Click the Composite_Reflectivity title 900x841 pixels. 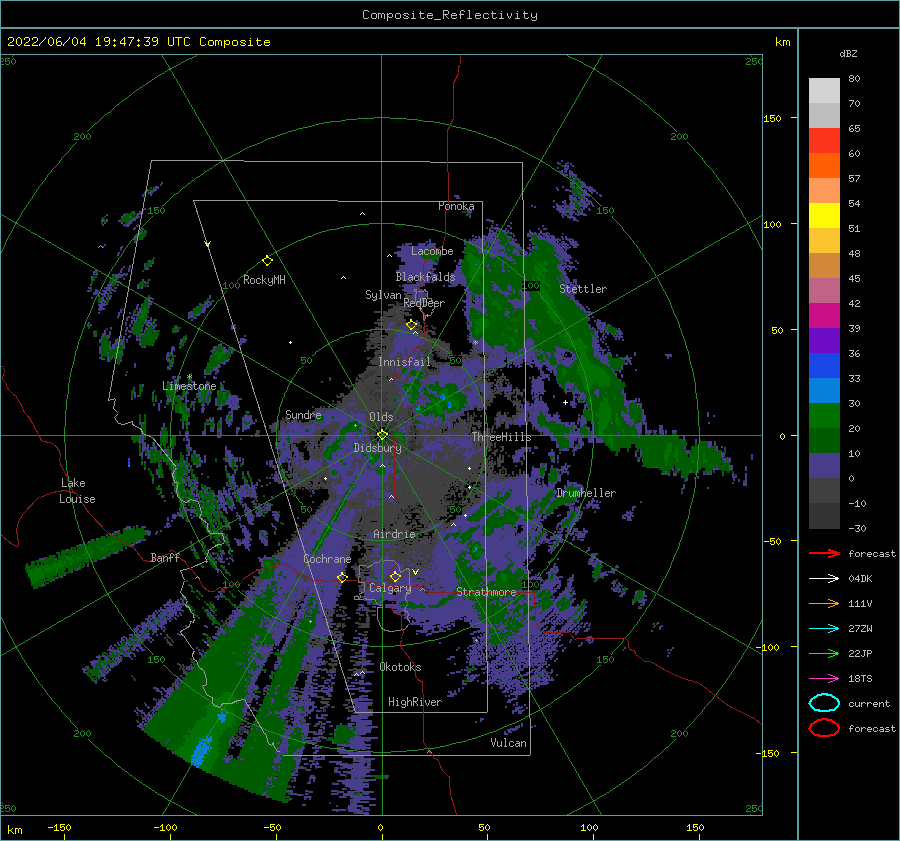(x=449, y=15)
